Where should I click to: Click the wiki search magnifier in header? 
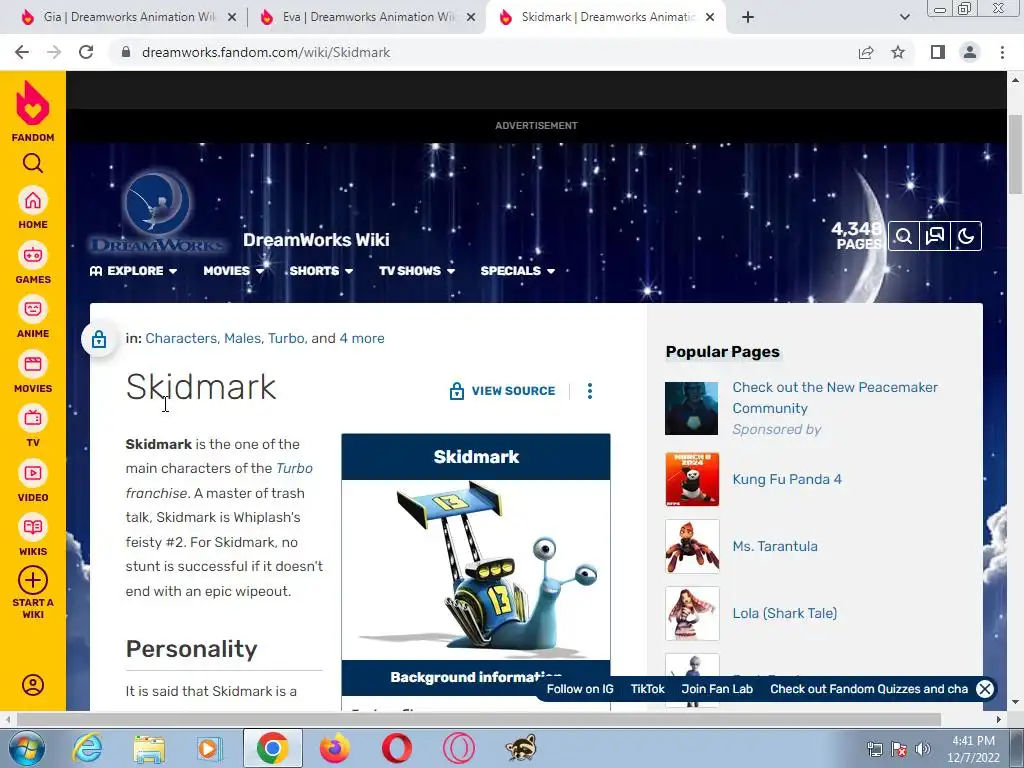(904, 236)
